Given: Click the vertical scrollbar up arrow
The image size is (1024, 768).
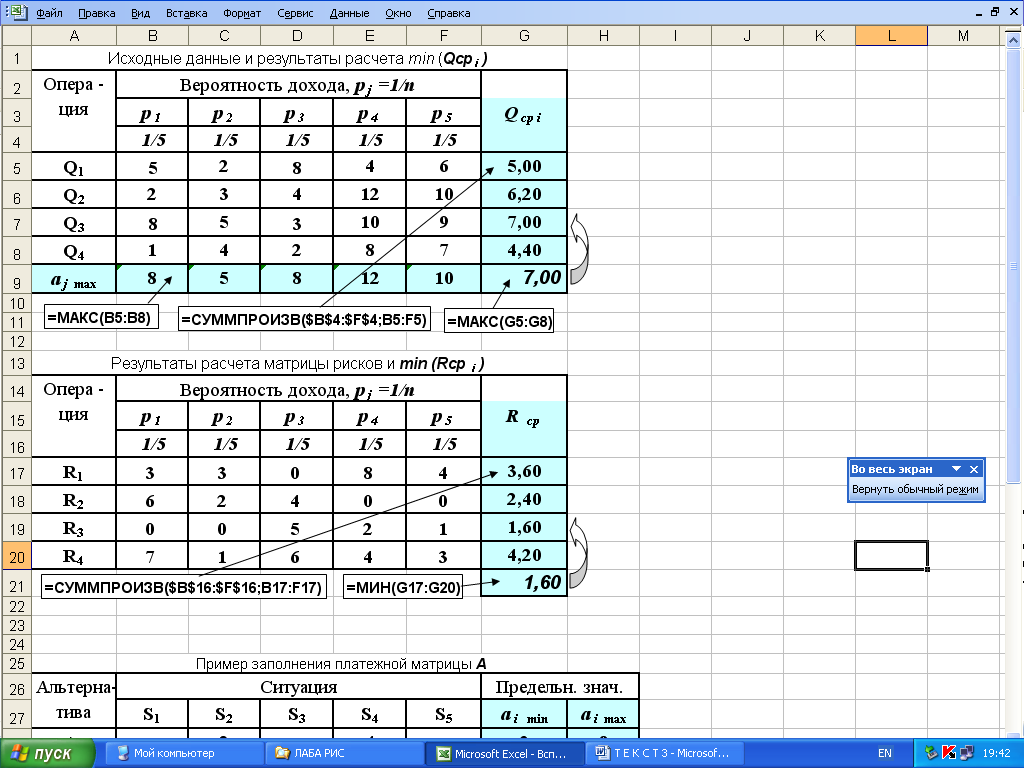Looking at the screenshot, I should point(1013,40).
